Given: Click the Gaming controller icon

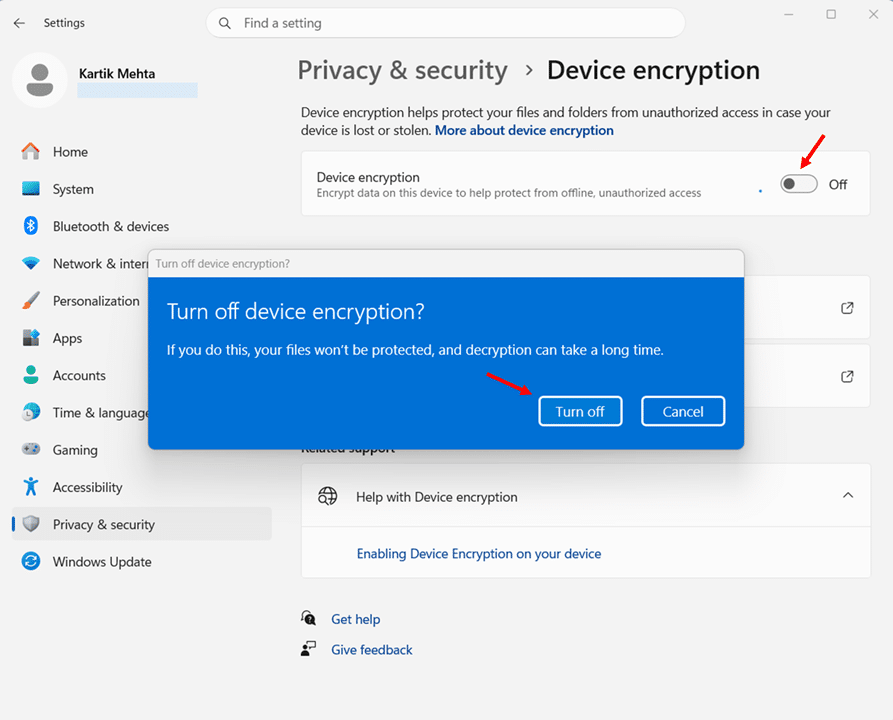Looking at the screenshot, I should [x=31, y=450].
